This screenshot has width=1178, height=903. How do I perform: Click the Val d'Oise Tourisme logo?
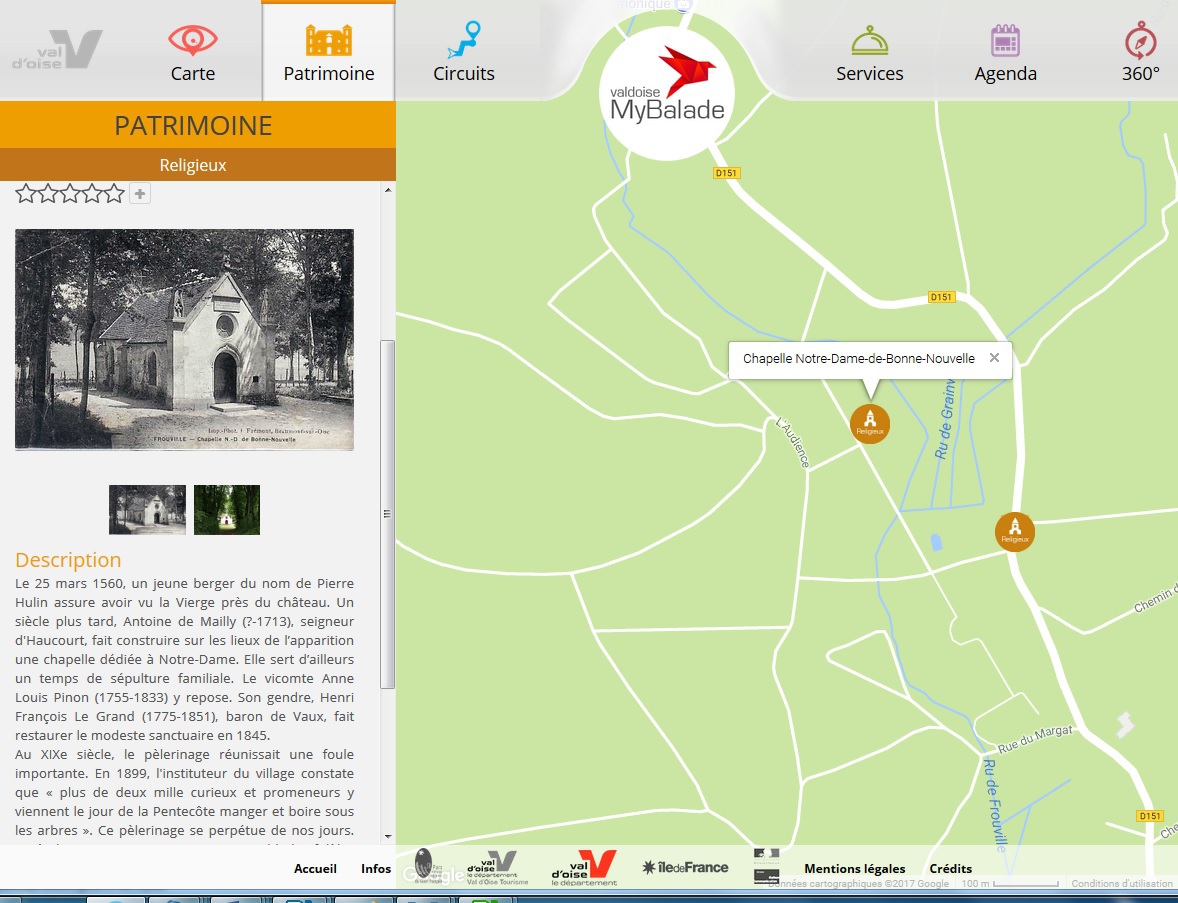coord(496,868)
